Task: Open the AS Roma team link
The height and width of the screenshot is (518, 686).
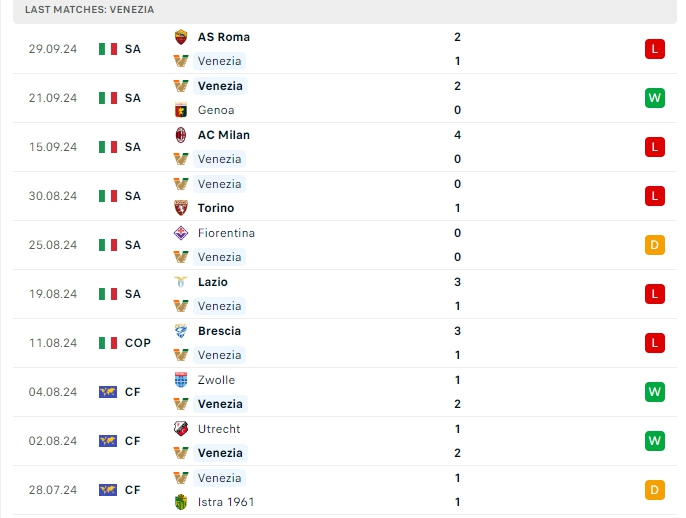Action: [224, 37]
